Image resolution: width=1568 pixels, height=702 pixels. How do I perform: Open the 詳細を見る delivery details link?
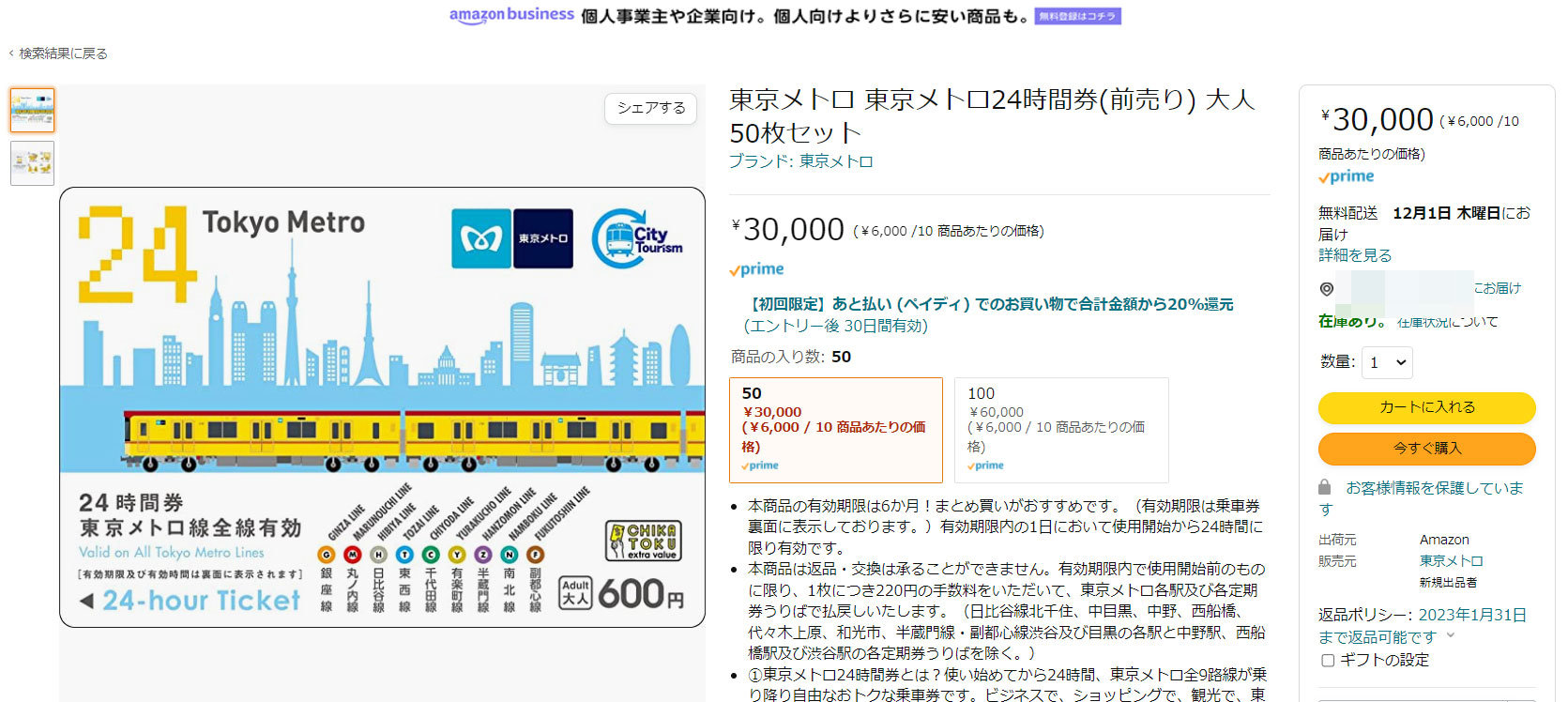1355,255
